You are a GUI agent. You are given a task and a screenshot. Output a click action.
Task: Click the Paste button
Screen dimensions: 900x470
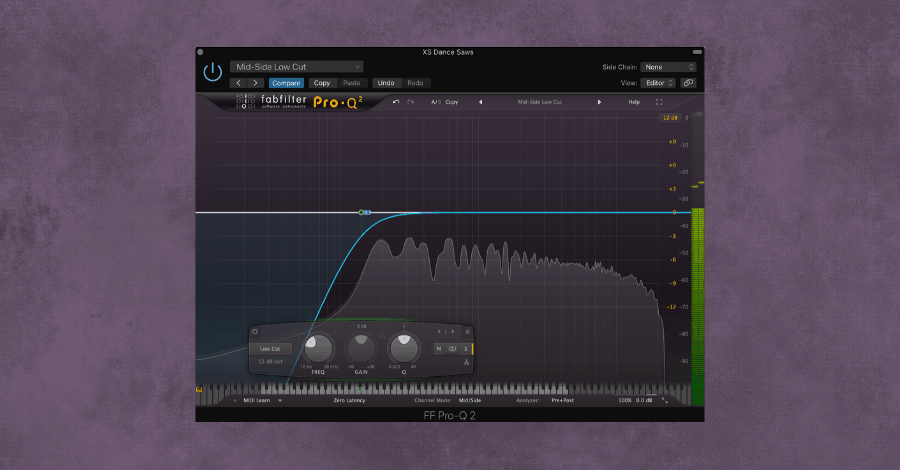(351, 83)
